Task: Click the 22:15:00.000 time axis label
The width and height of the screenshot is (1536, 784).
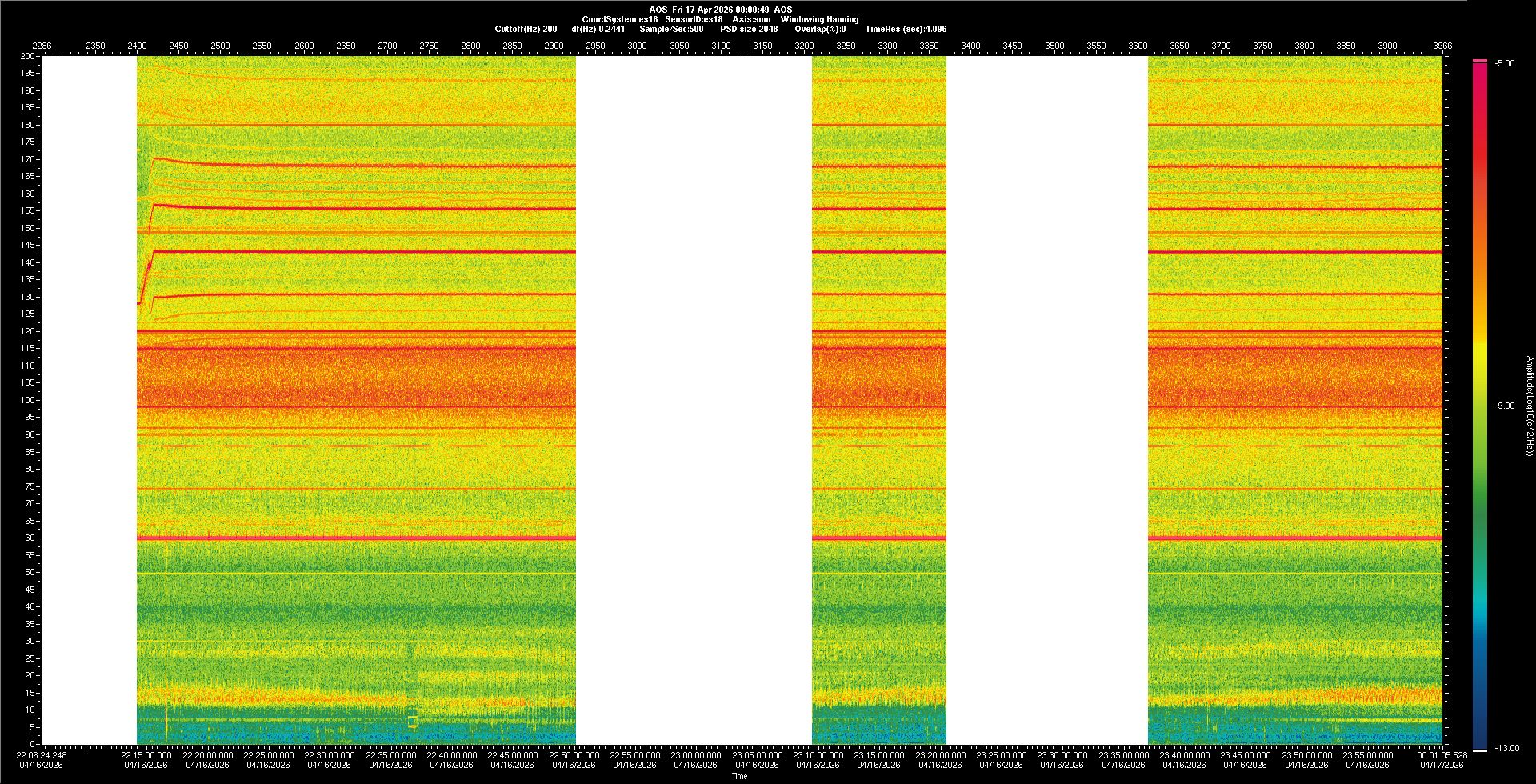Action: point(146,755)
